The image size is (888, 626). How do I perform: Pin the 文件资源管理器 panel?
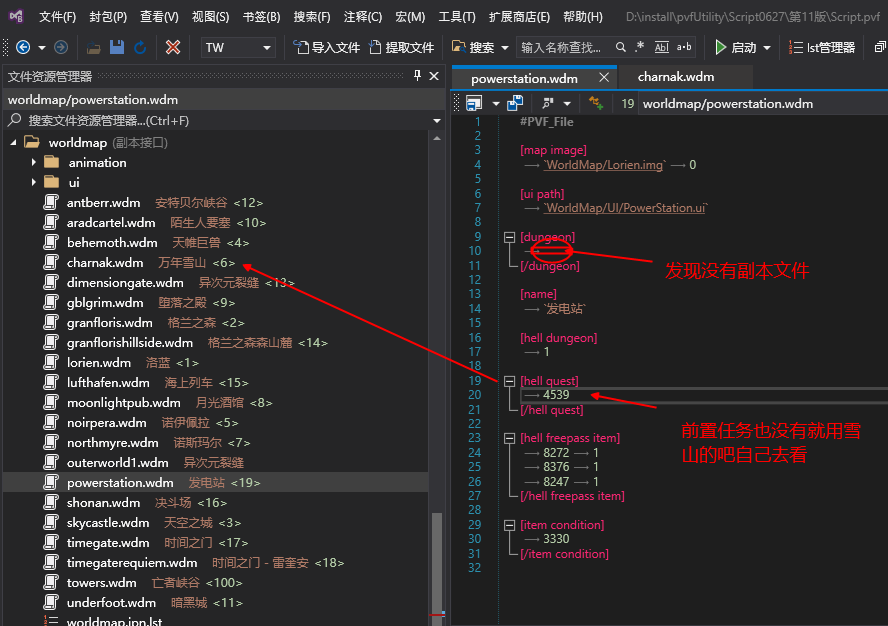[417, 75]
